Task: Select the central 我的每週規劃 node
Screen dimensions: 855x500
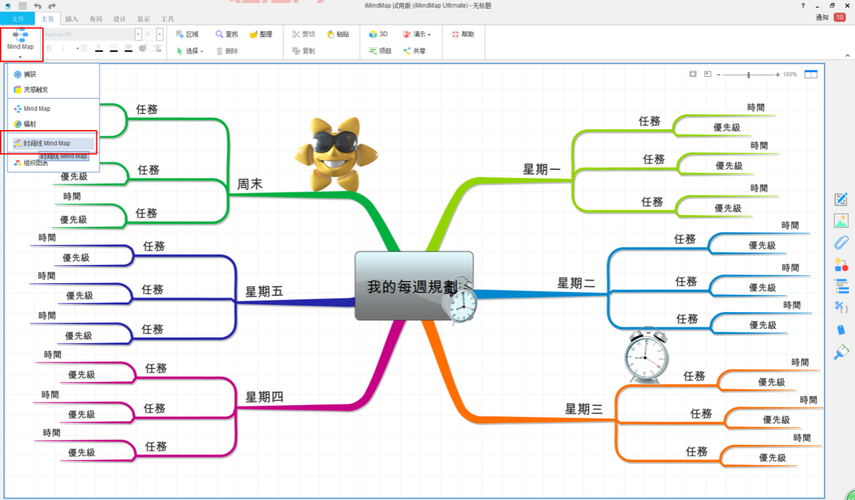Action: pos(412,286)
